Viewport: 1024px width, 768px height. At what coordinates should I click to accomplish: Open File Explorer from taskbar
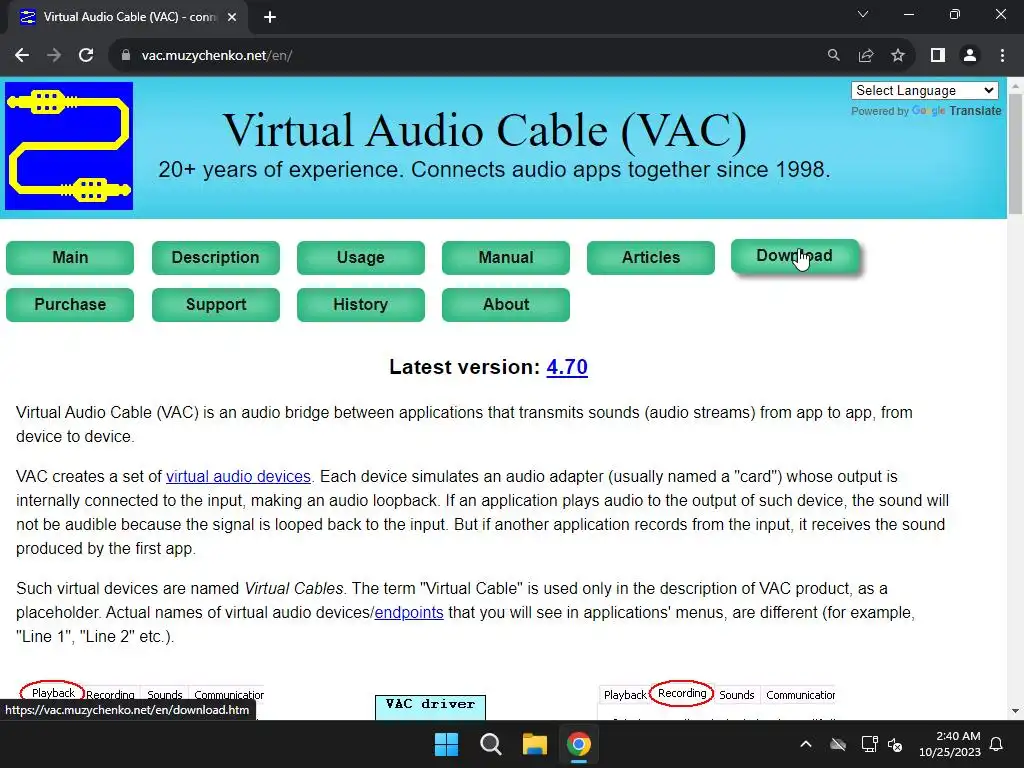pyautogui.click(x=534, y=744)
